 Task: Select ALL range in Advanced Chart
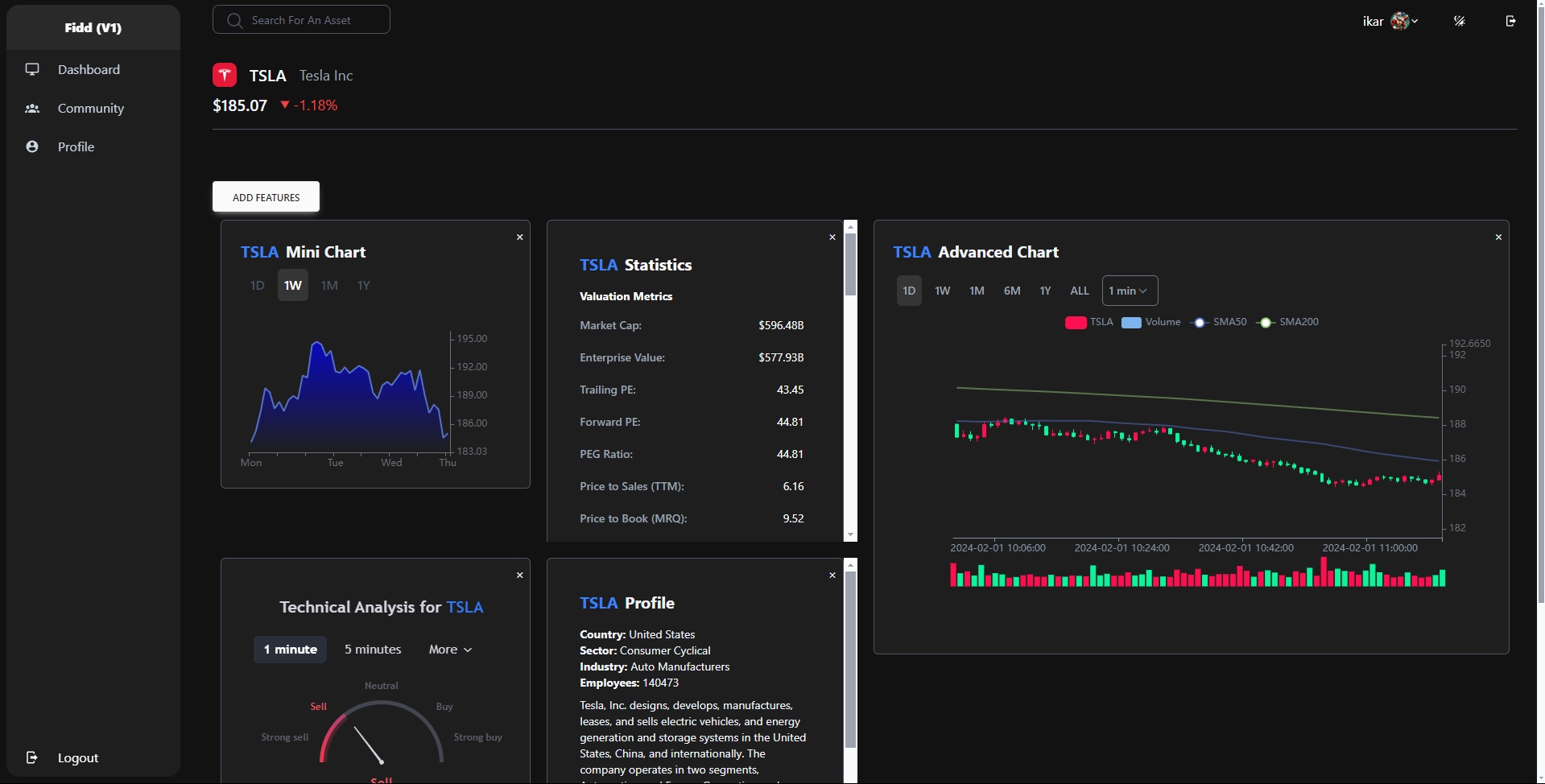1080,291
